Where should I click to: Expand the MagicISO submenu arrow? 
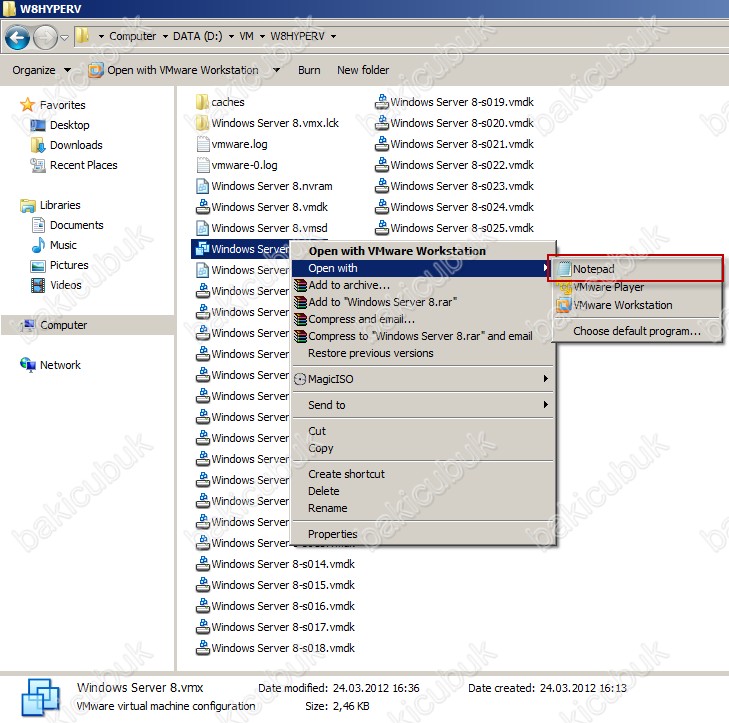click(x=545, y=379)
